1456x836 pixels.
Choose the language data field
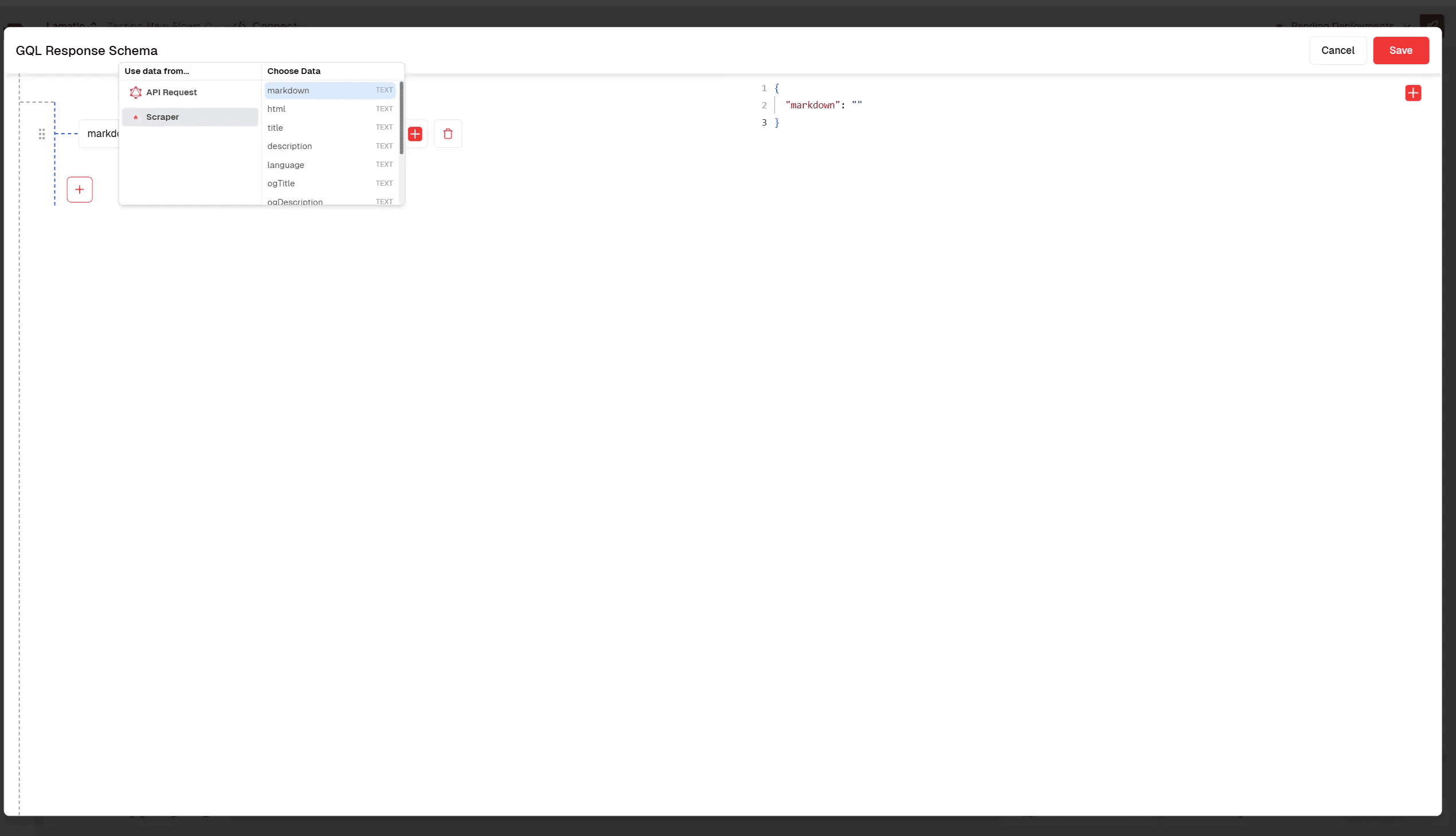[330, 165]
